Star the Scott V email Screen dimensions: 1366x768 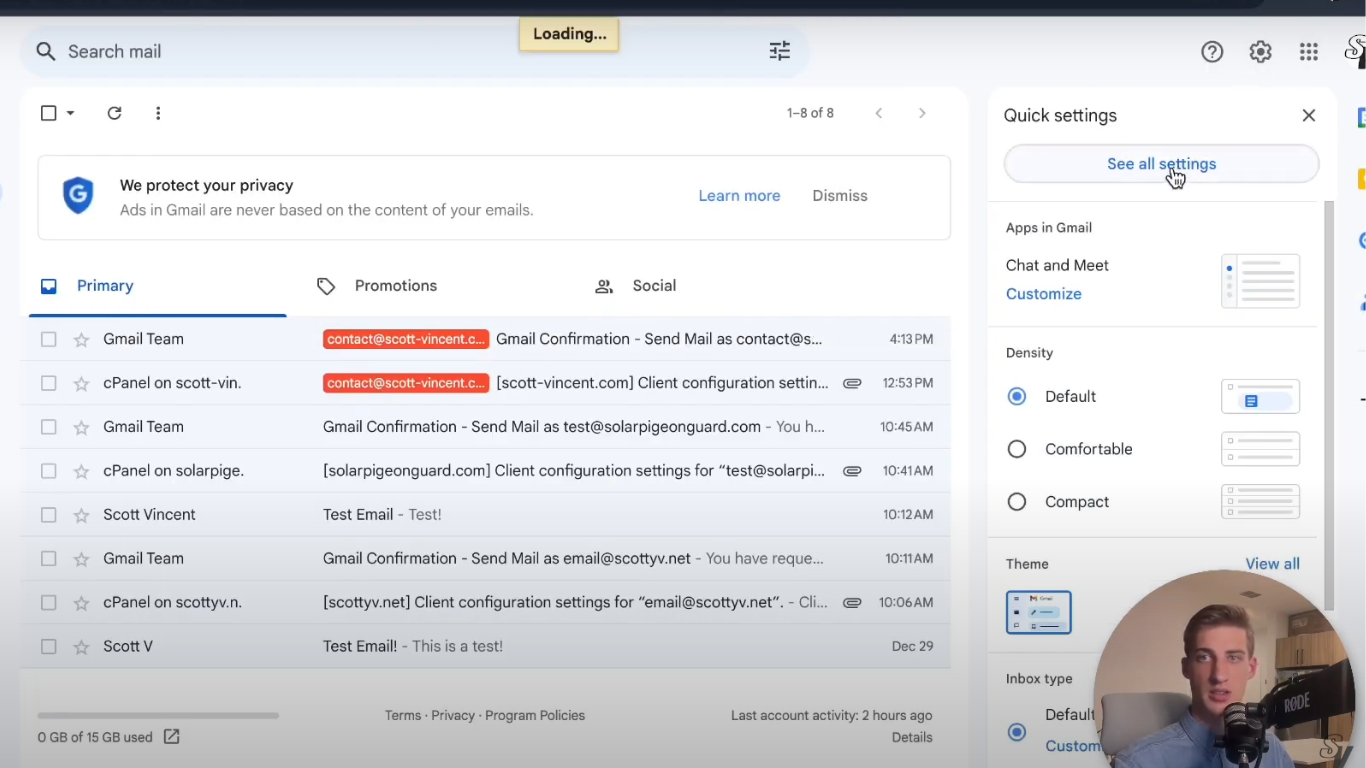[x=81, y=647]
